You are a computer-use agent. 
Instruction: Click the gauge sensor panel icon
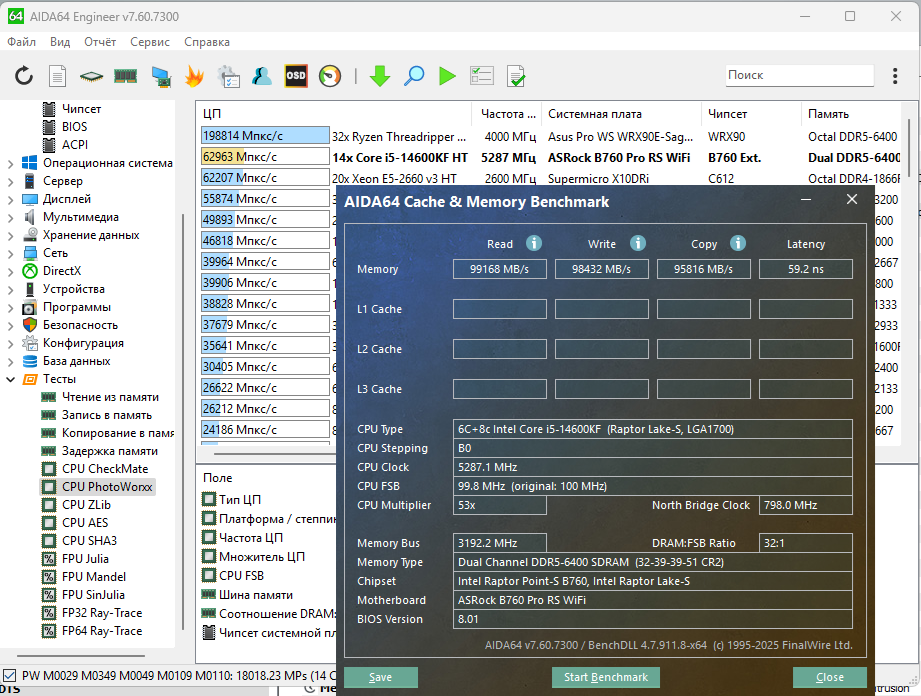(x=330, y=76)
